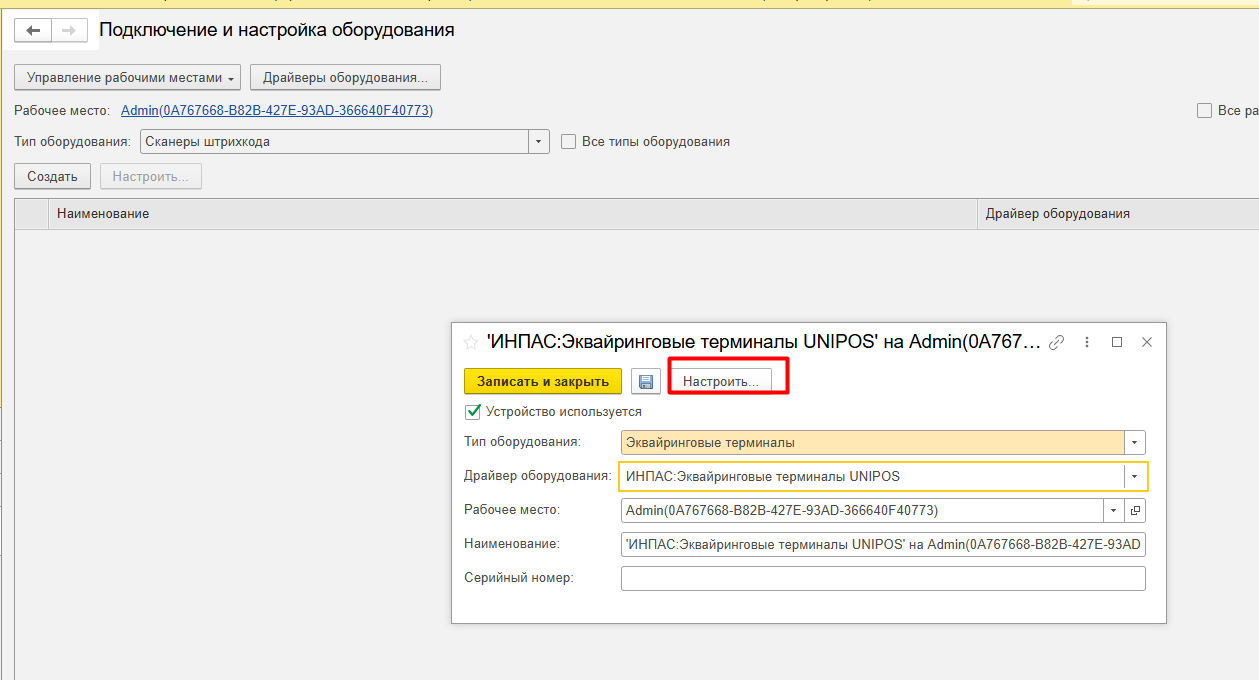Click the floppy disk save icon
This screenshot has width=1259, height=680.
pyautogui.click(x=645, y=382)
